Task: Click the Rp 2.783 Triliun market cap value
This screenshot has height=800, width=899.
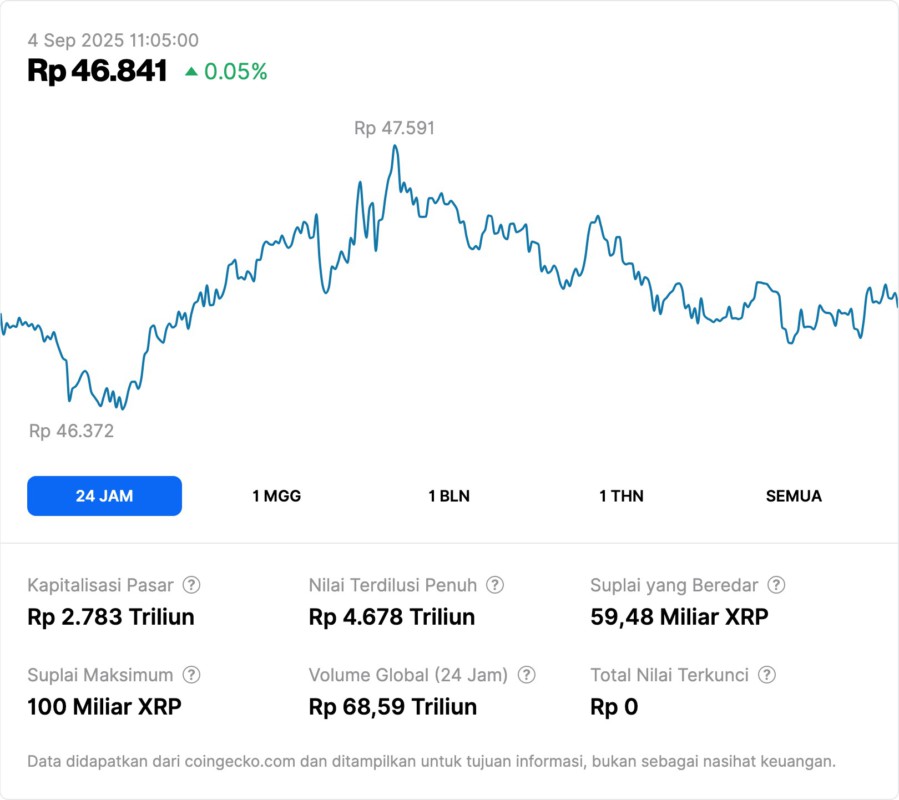Action: point(111,617)
